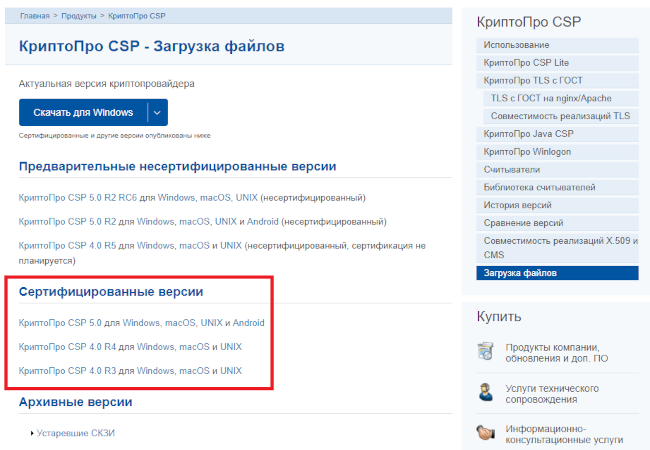Open Продукты компании, обновления и доп. ПО
The height and width of the screenshot is (450, 650).
[557, 353]
